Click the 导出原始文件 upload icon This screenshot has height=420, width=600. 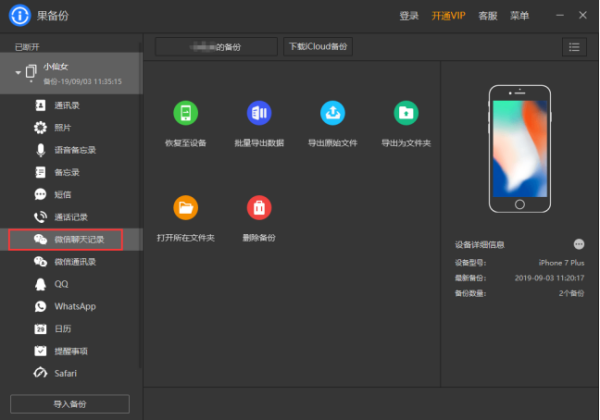[333, 113]
